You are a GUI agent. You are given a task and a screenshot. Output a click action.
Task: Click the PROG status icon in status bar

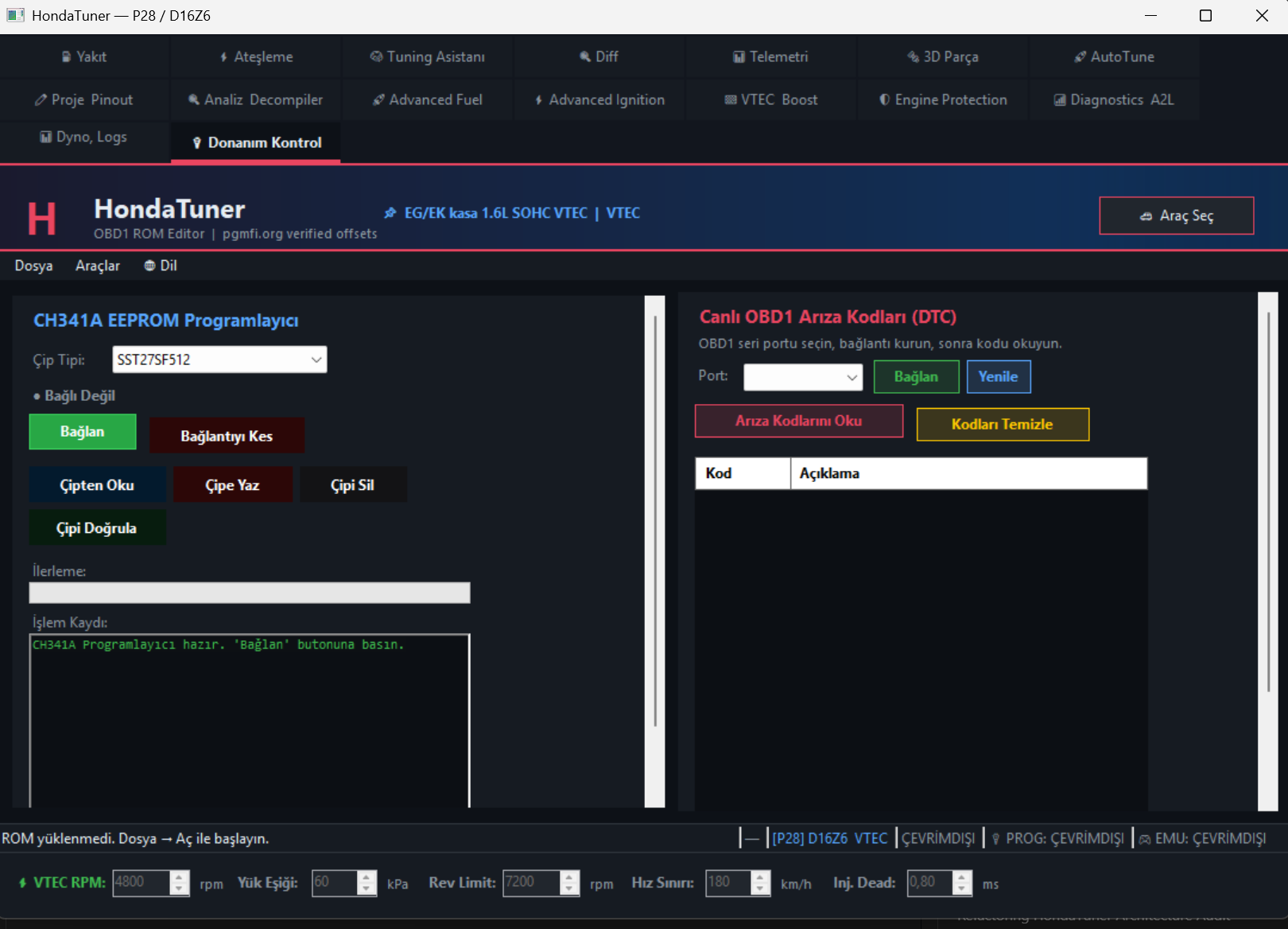pyautogui.click(x=995, y=839)
